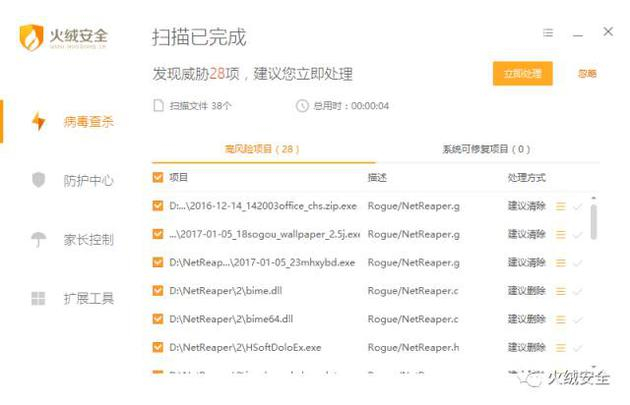Click 建议清除 for sogou_wallpaper row
The height and width of the screenshot is (405, 630).
point(526,234)
